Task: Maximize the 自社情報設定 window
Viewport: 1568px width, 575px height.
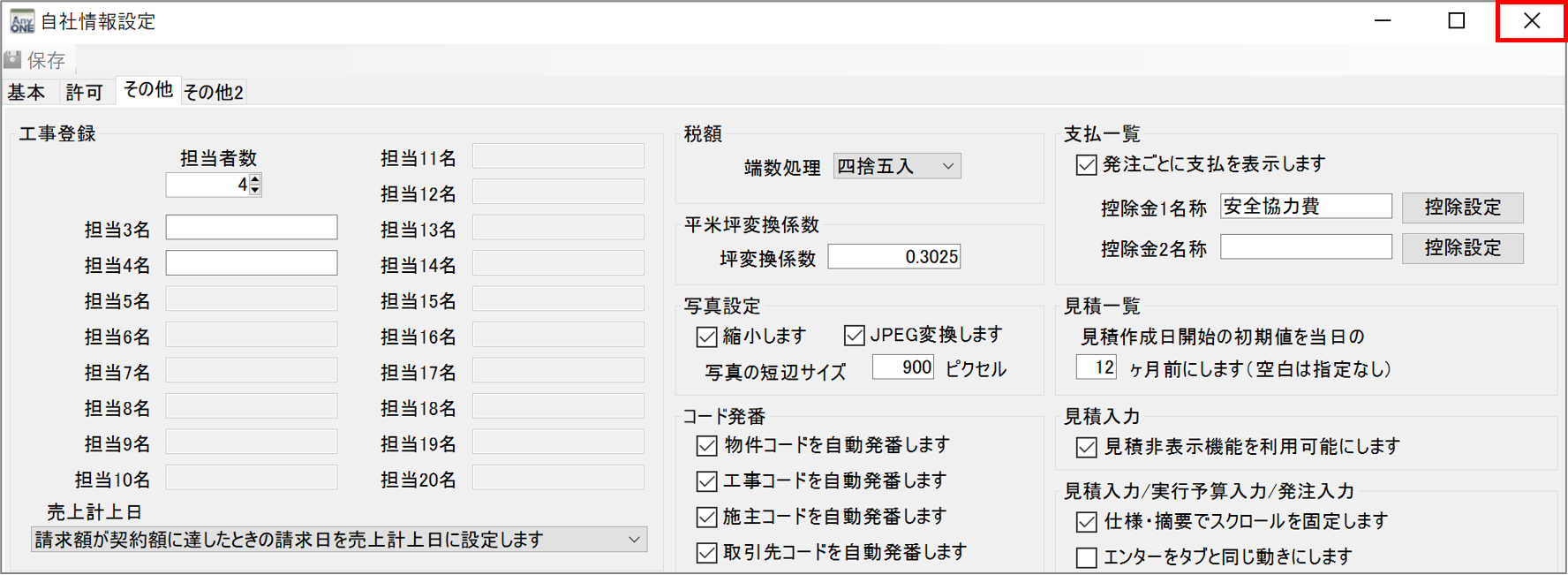Action: point(1457,21)
